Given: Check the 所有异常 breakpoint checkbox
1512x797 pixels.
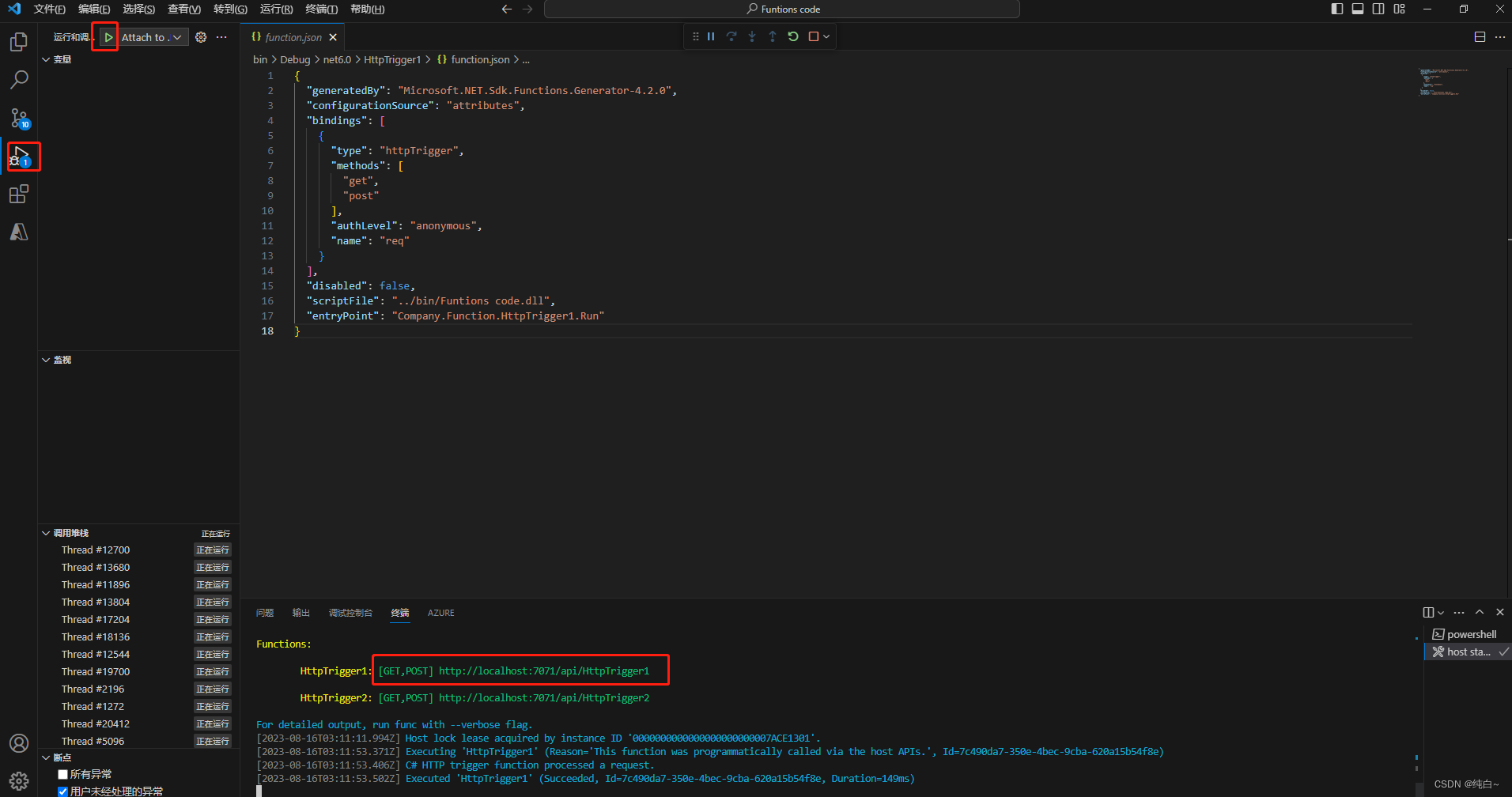Looking at the screenshot, I should click(x=62, y=773).
